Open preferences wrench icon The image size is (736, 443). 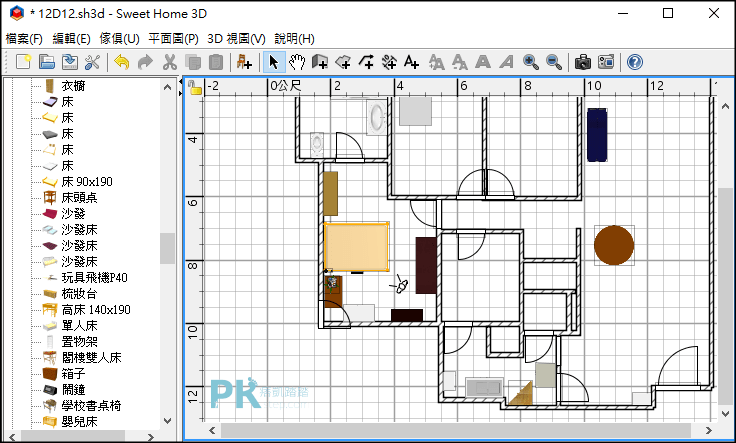[x=92, y=61]
